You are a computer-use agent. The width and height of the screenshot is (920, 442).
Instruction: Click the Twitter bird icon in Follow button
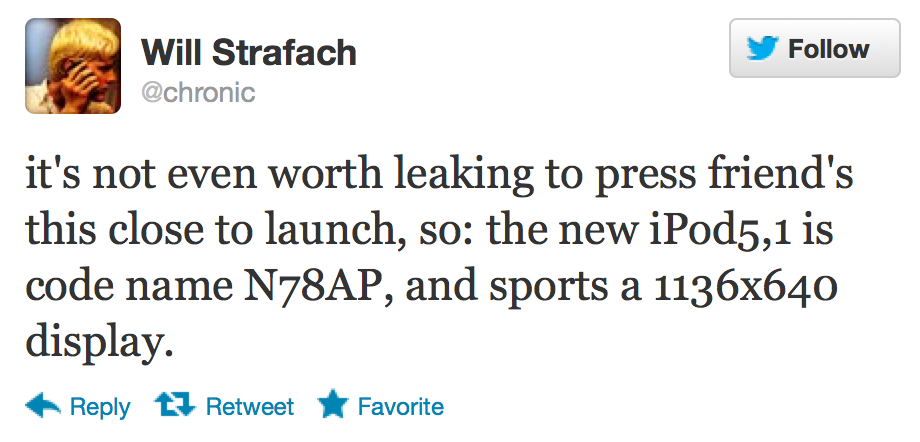pos(763,50)
